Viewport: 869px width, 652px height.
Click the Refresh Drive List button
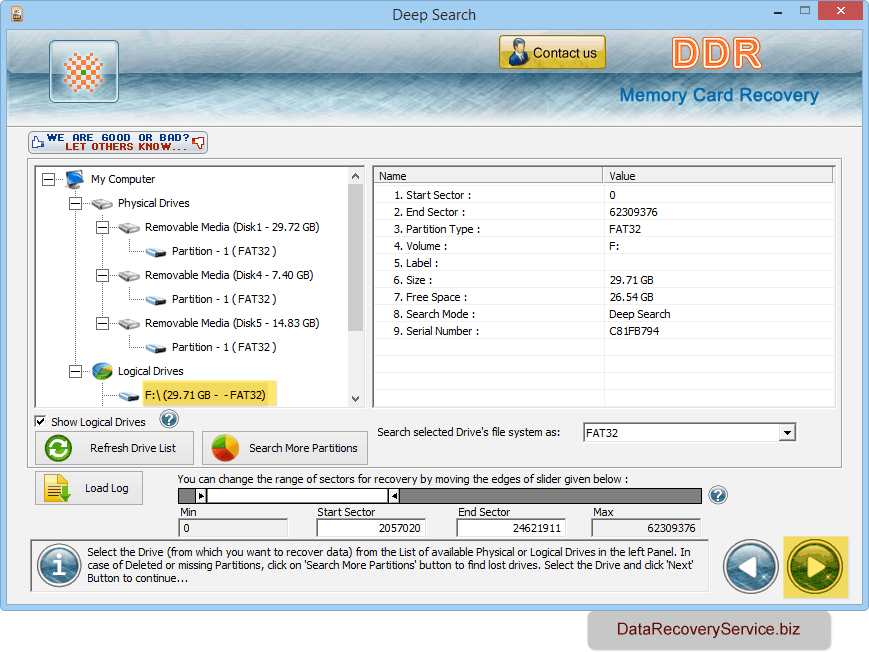[114, 448]
